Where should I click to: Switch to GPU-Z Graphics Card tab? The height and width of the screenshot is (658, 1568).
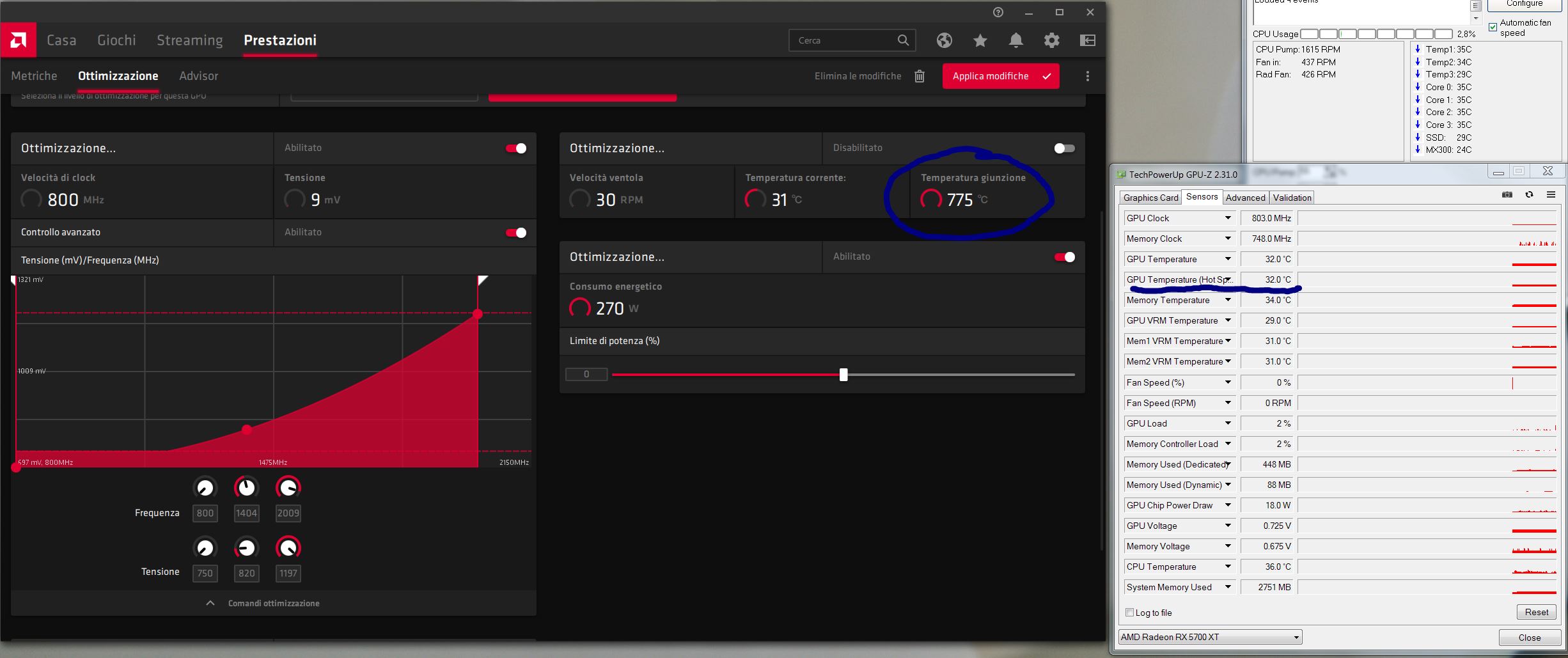pos(1150,198)
